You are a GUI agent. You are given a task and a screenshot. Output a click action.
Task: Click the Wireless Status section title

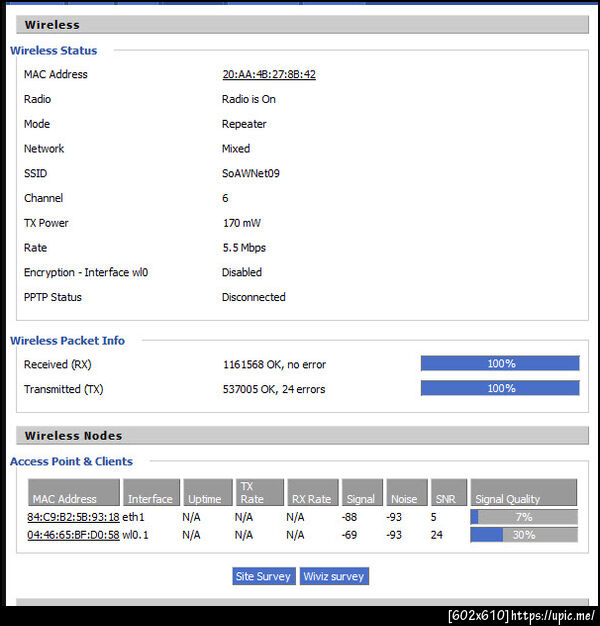click(53, 50)
